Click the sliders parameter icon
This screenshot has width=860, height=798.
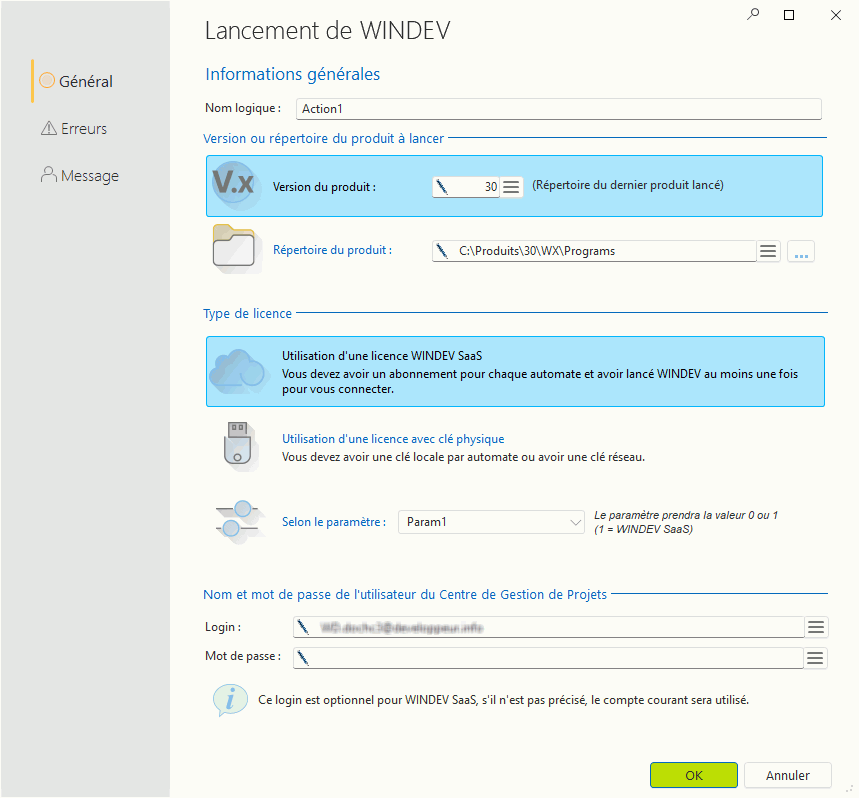coord(238,521)
